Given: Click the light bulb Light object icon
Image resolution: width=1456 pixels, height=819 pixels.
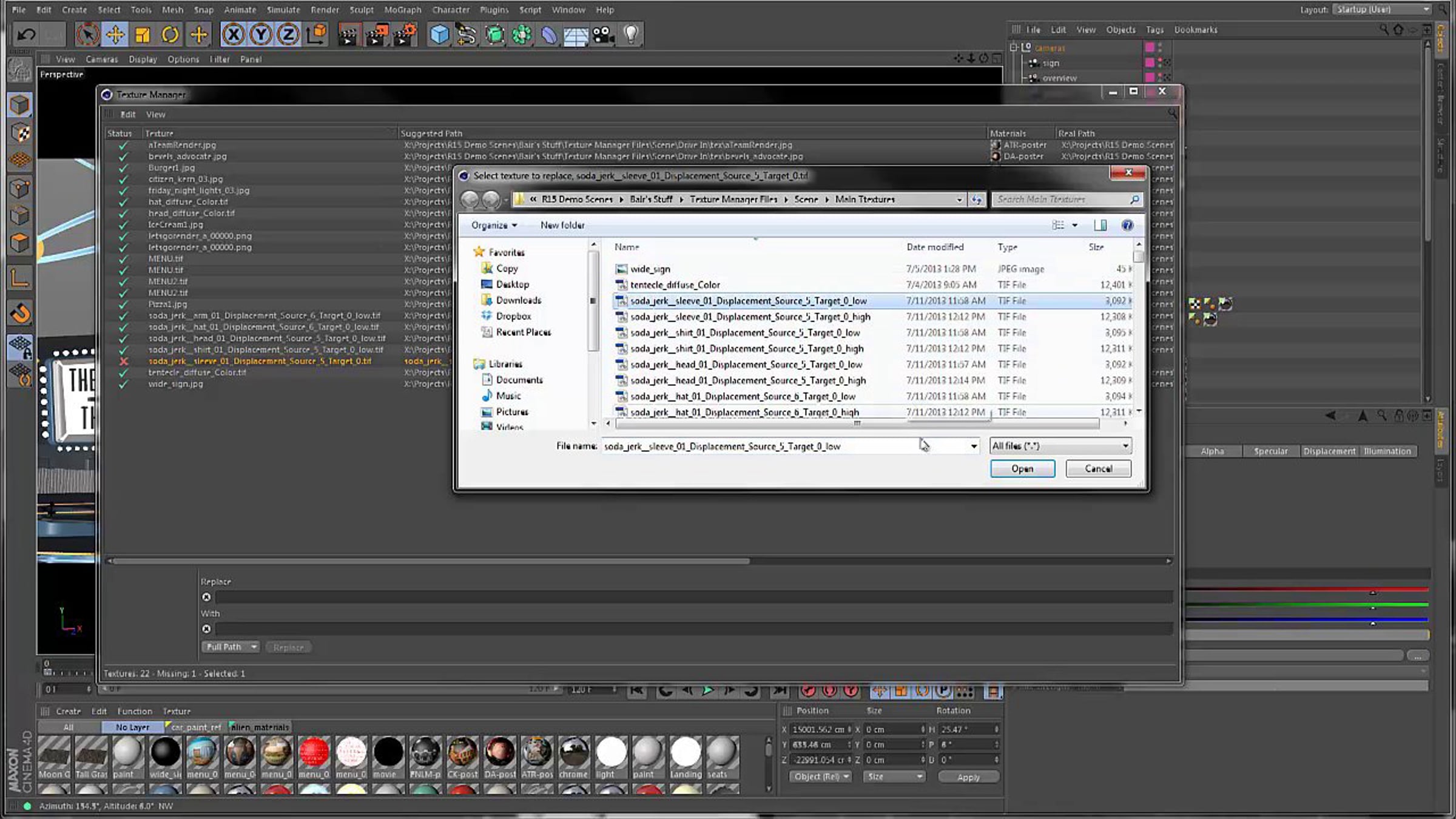Looking at the screenshot, I should (x=631, y=35).
